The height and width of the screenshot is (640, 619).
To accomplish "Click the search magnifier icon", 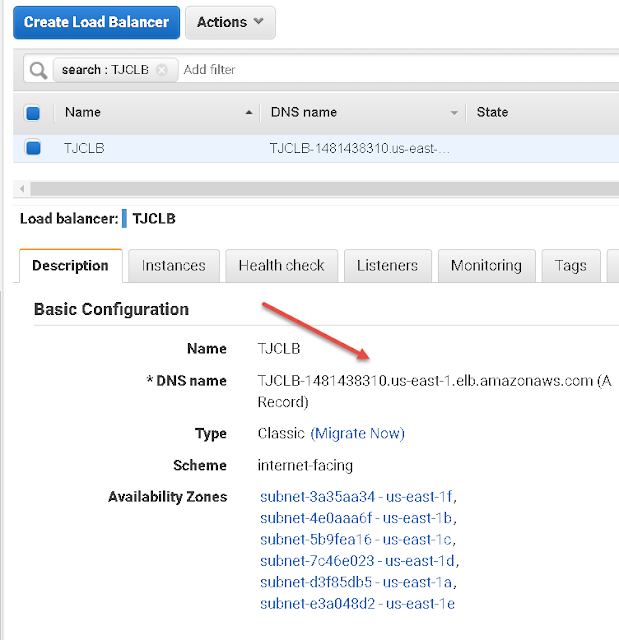I will tap(38, 70).
